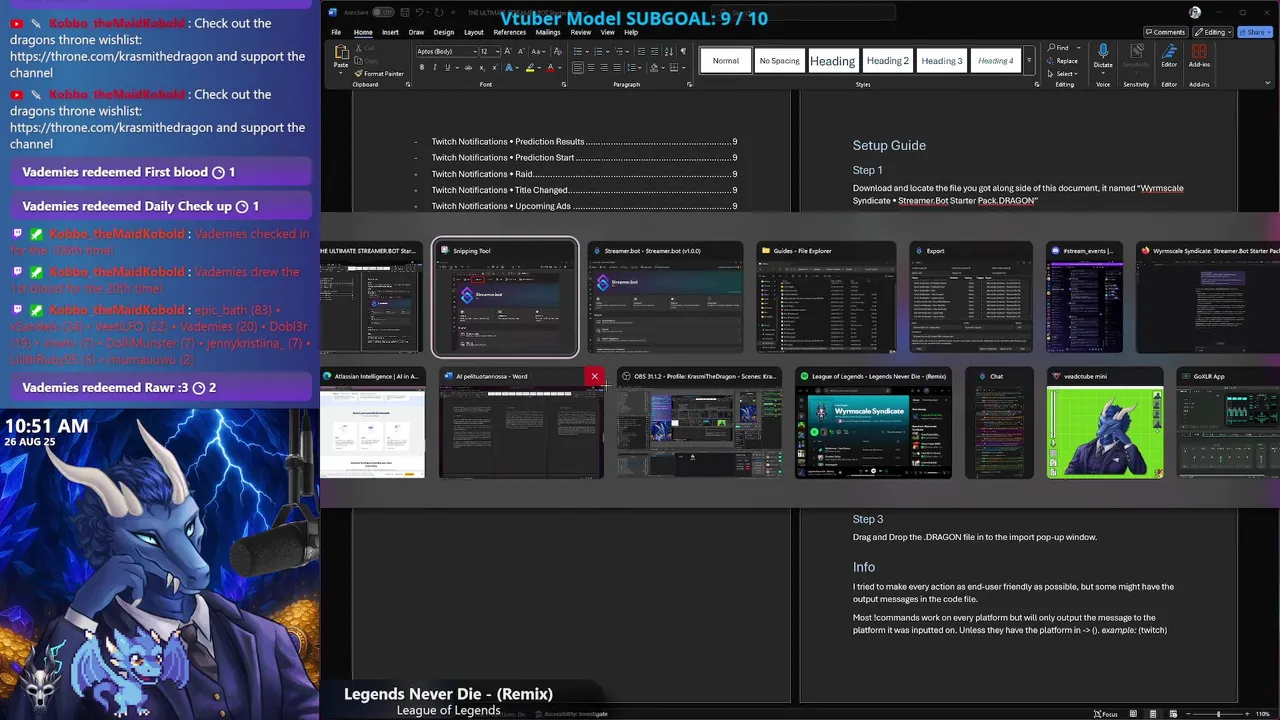1280x720 pixels.
Task: Expand the Styles gallery more arrow
Action: click(x=1029, y=60)
